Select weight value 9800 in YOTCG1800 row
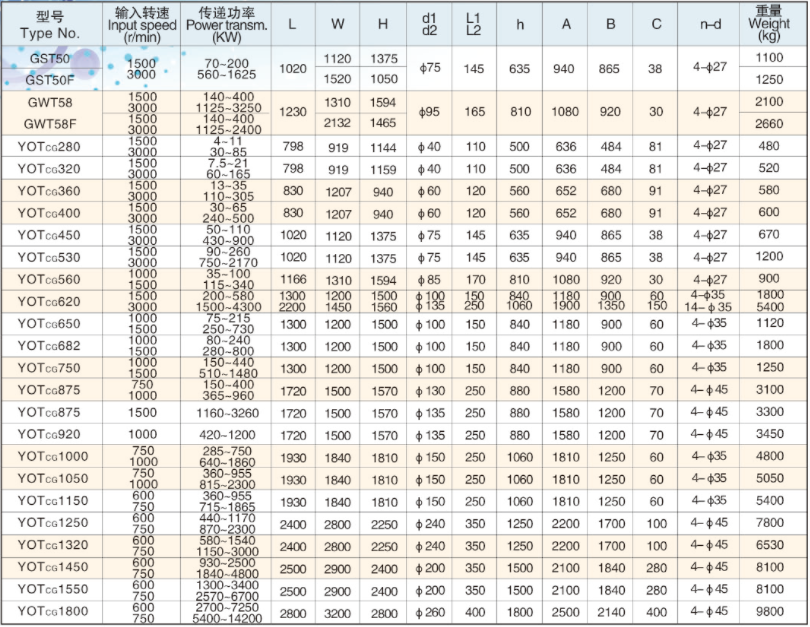The image size is (810, 627). 770,612
